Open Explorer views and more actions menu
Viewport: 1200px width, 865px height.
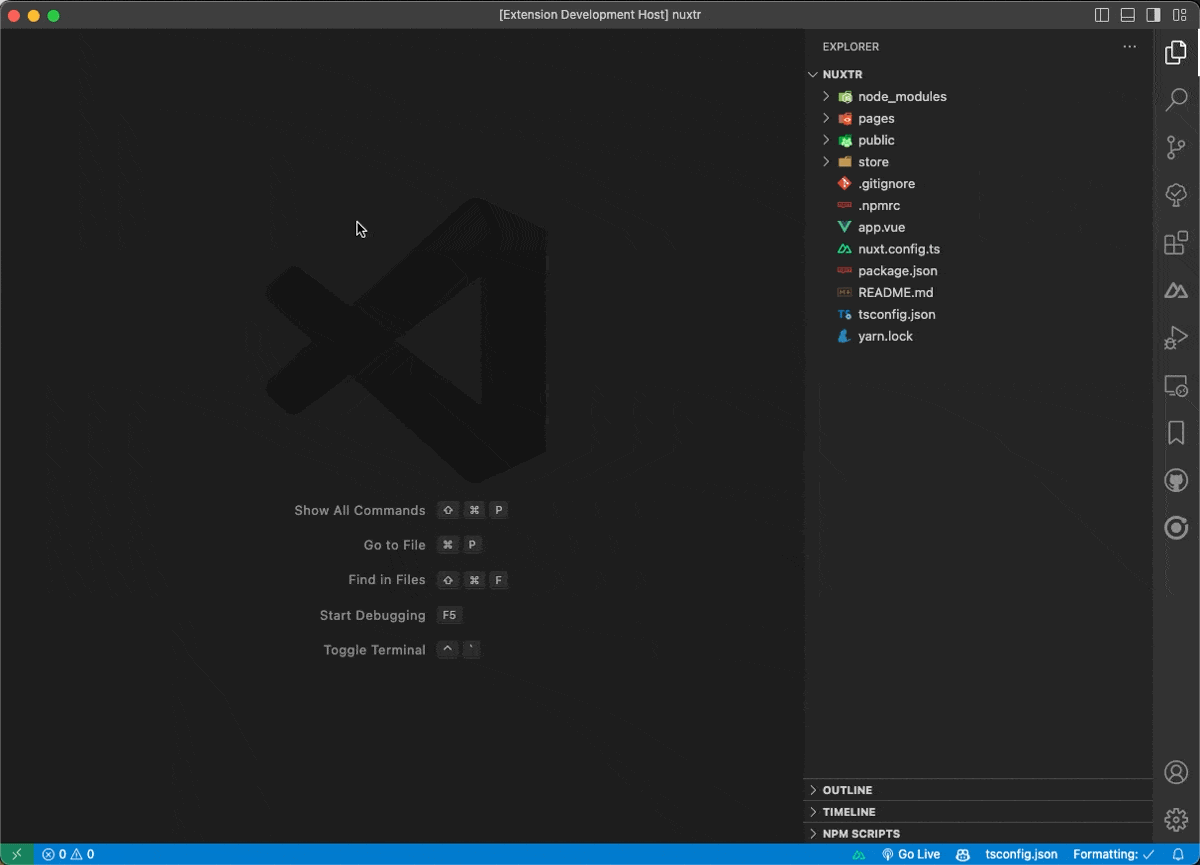tap(1130, 47)
